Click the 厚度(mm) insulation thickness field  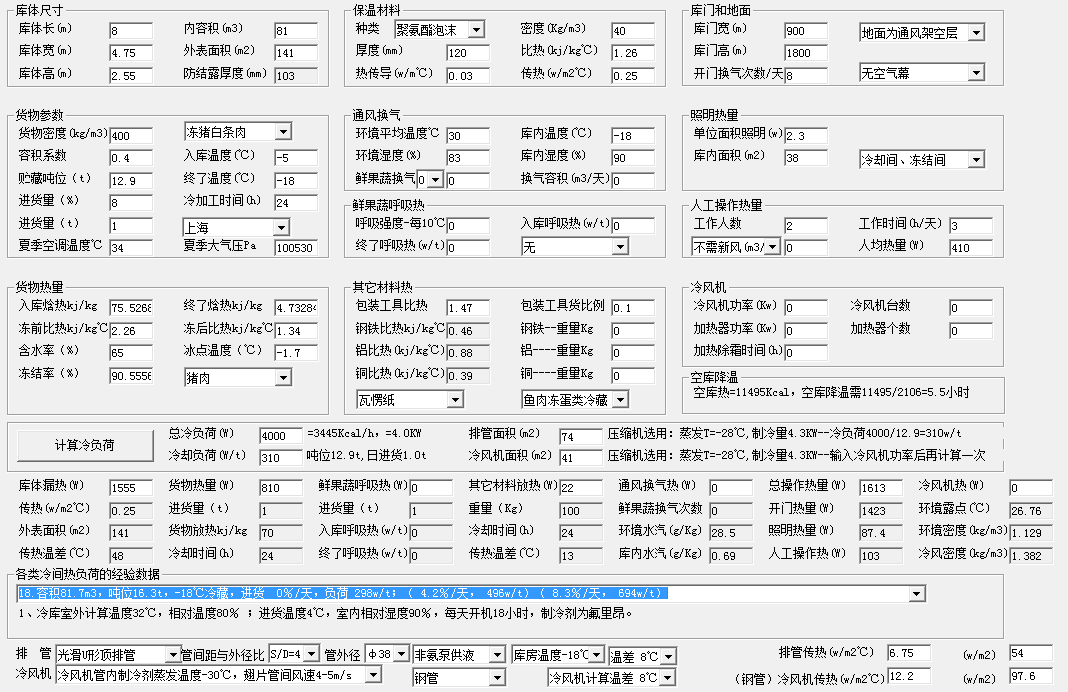pyautogui.click(x=468, y=53)
